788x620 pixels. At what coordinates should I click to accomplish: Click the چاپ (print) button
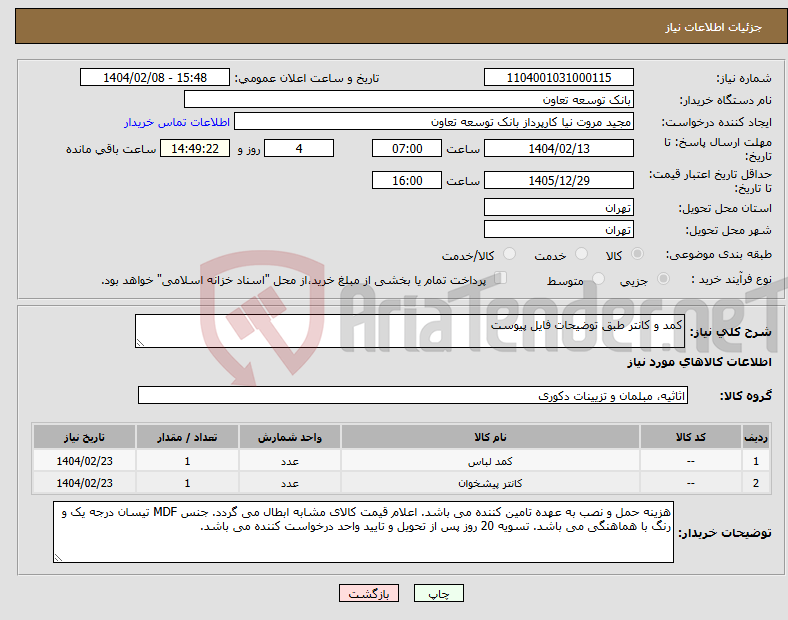coord(438,593)
